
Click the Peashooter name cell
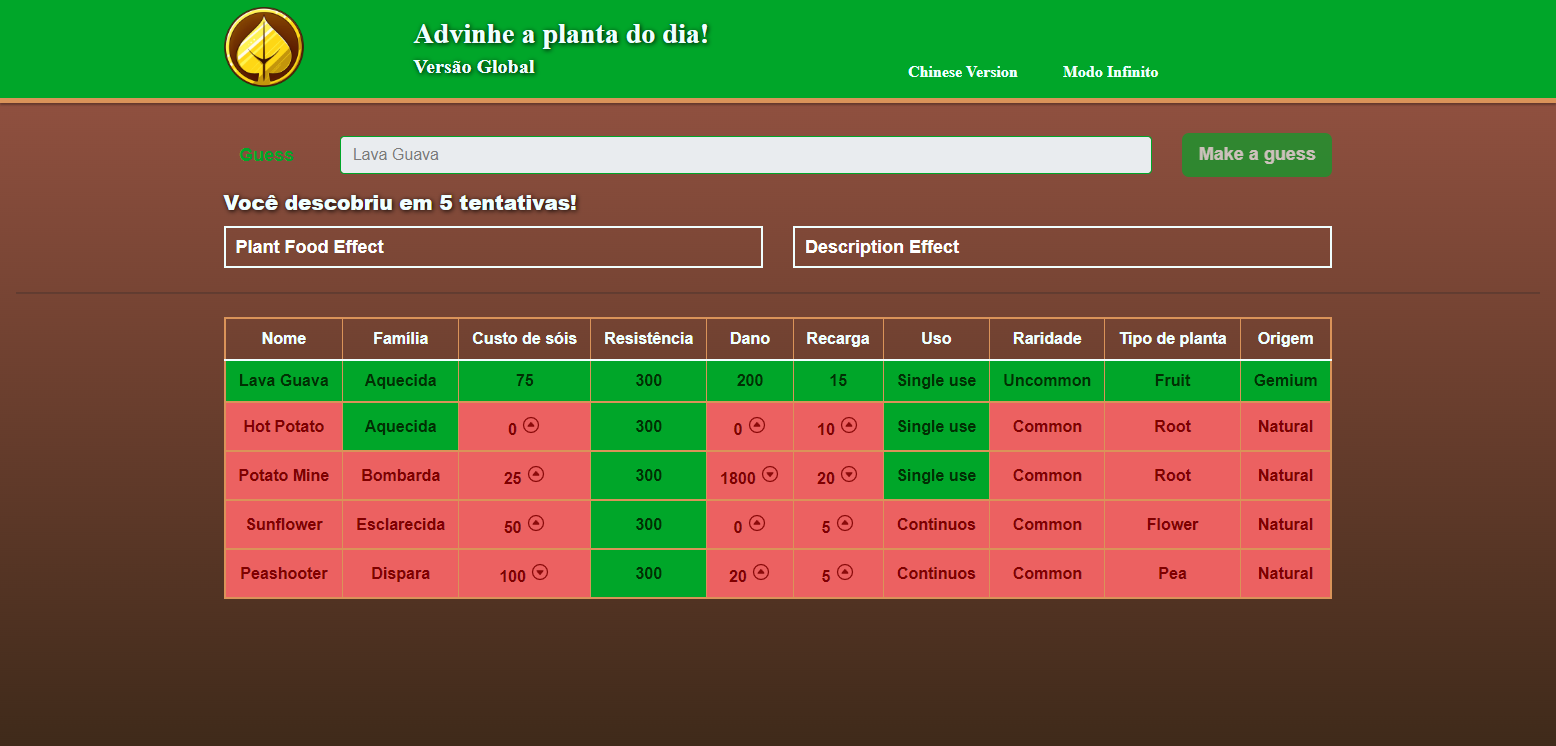(284, 574)
